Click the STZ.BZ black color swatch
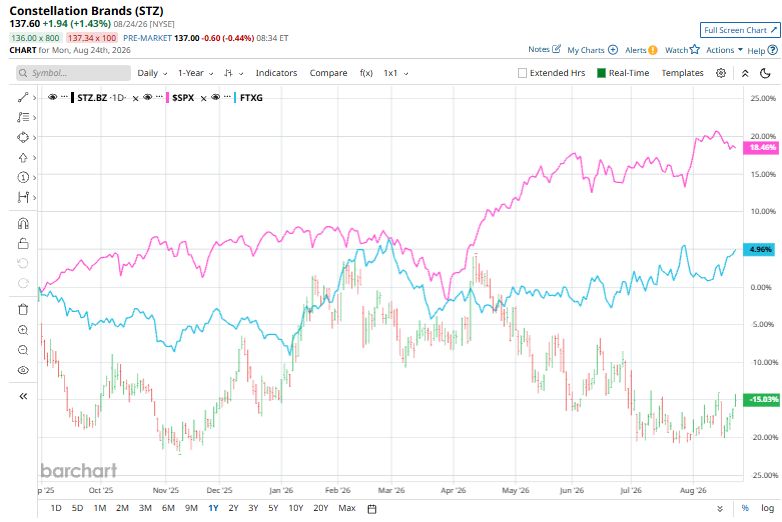 coord(72,98)
